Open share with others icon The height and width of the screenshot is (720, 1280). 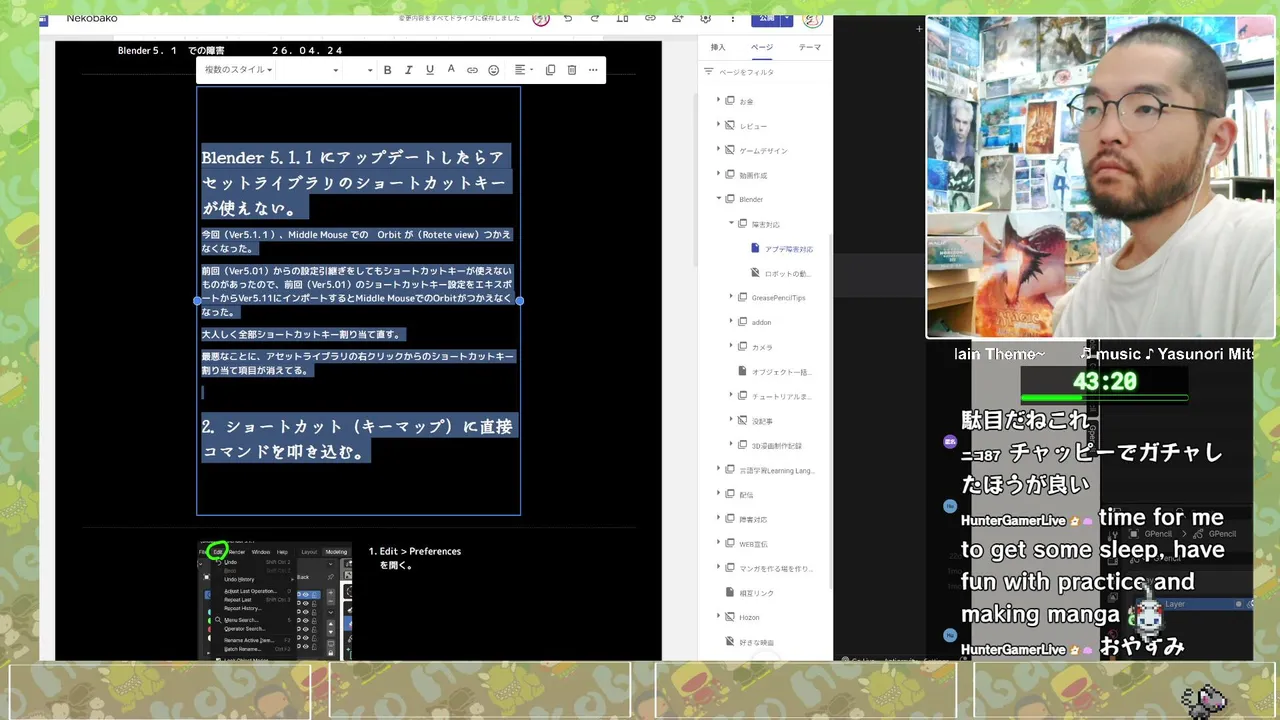(x=678, y=18)
